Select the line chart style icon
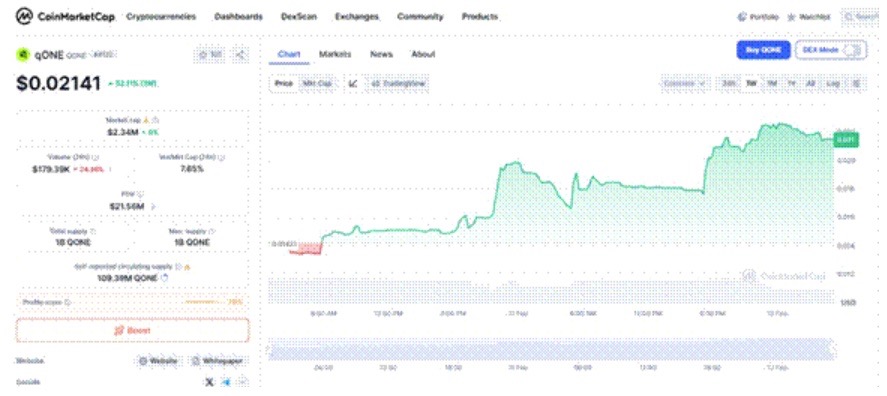The image size is (887, 396). coord(354,83)
